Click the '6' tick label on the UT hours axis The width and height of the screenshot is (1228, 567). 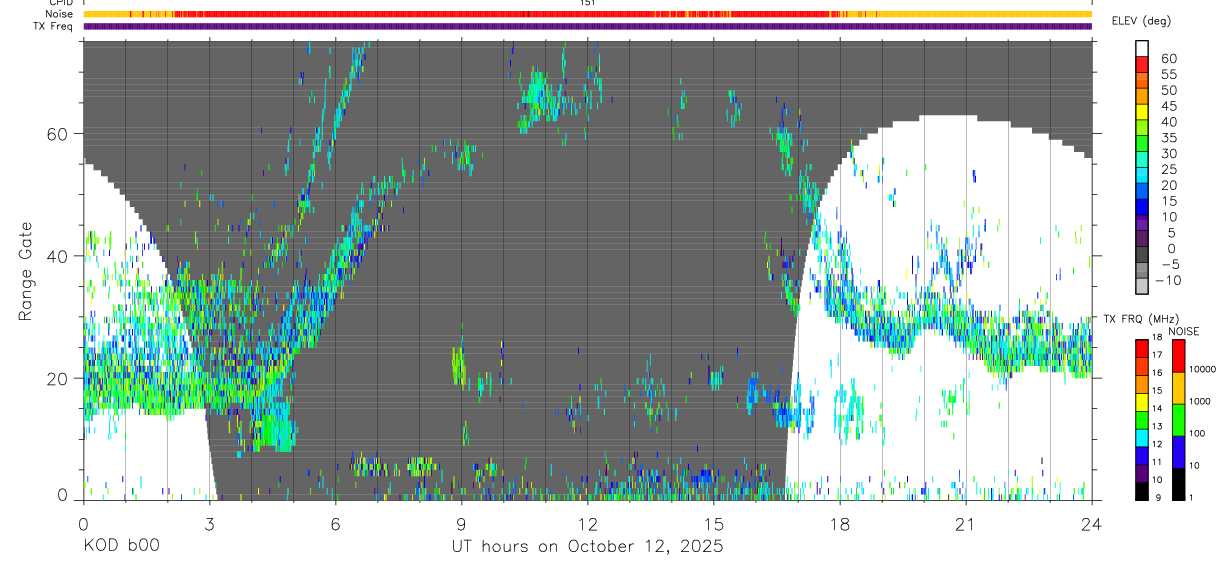coord(335,523)
